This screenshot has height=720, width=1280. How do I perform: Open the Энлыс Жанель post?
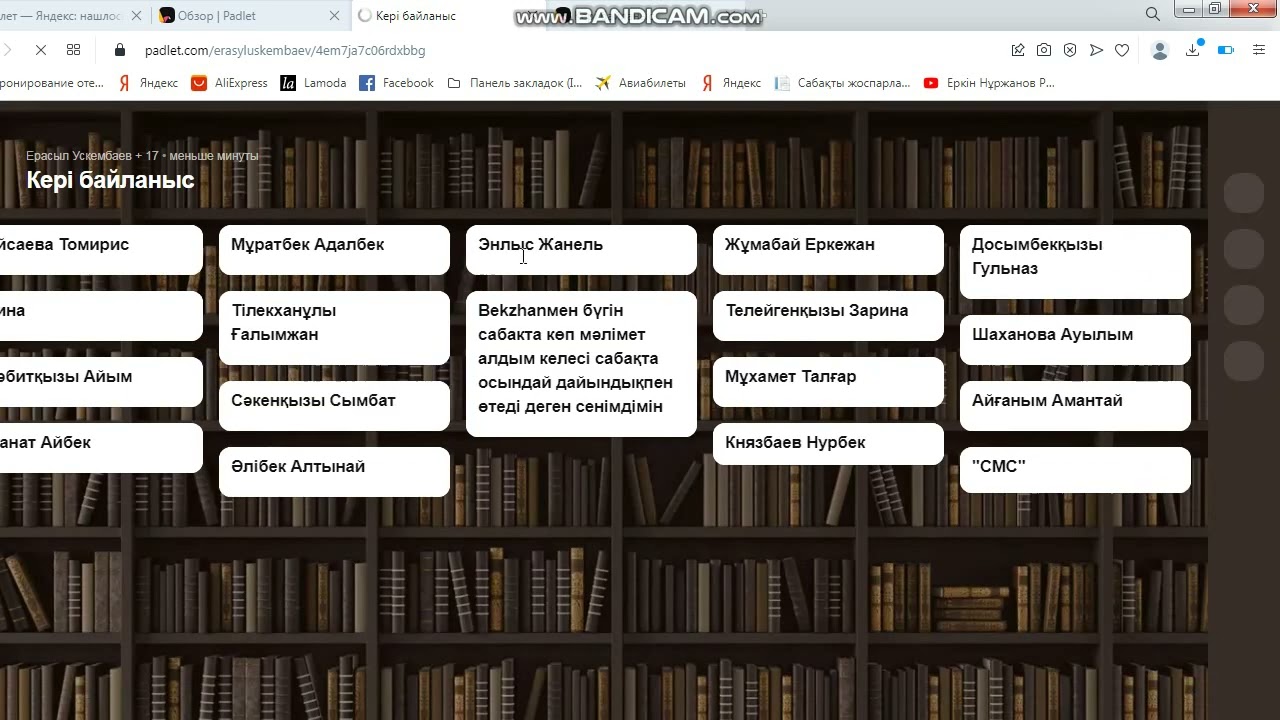(581, 249)
